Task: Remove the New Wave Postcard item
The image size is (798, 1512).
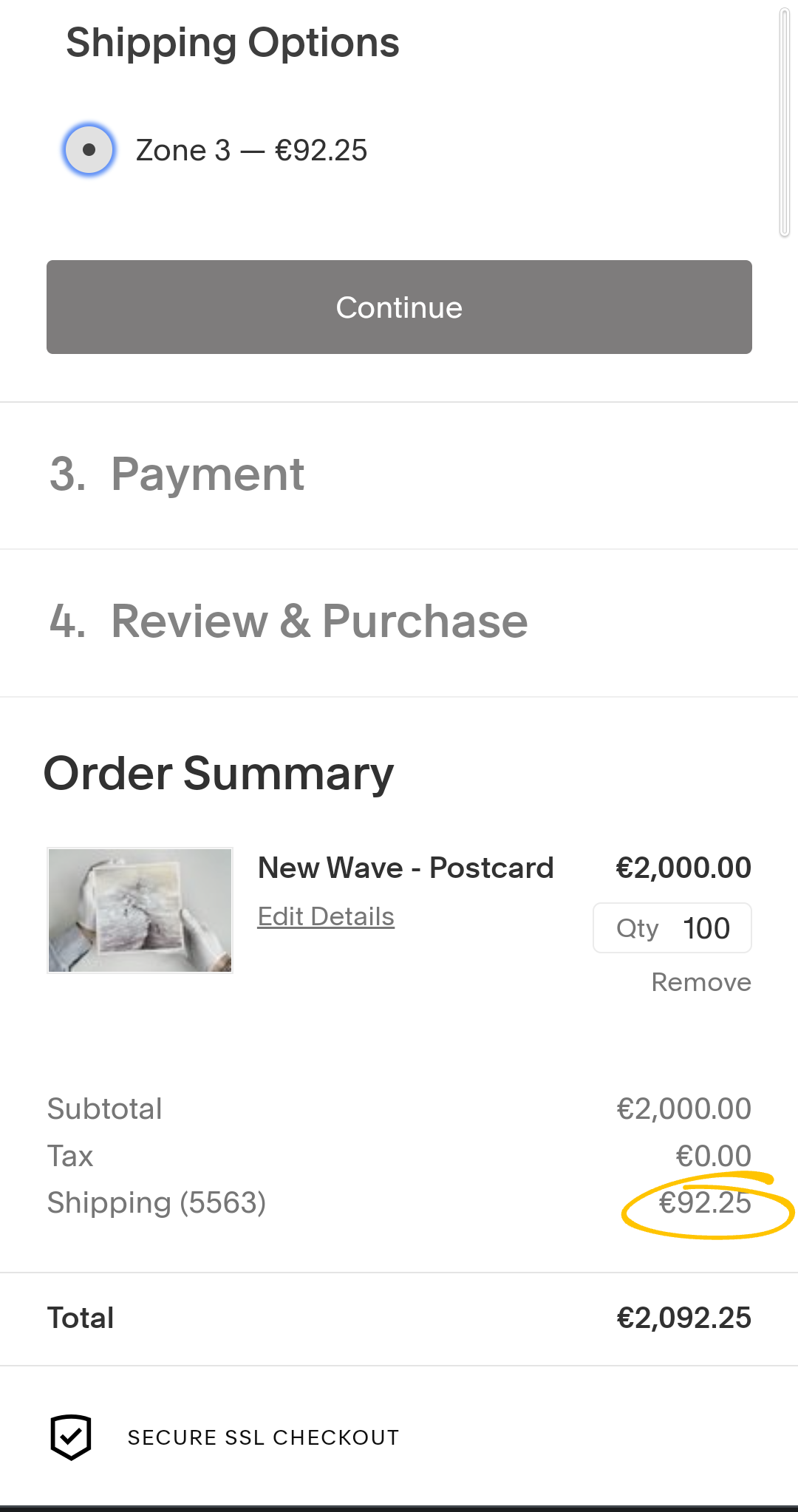Action: click(x=700, y=982)
